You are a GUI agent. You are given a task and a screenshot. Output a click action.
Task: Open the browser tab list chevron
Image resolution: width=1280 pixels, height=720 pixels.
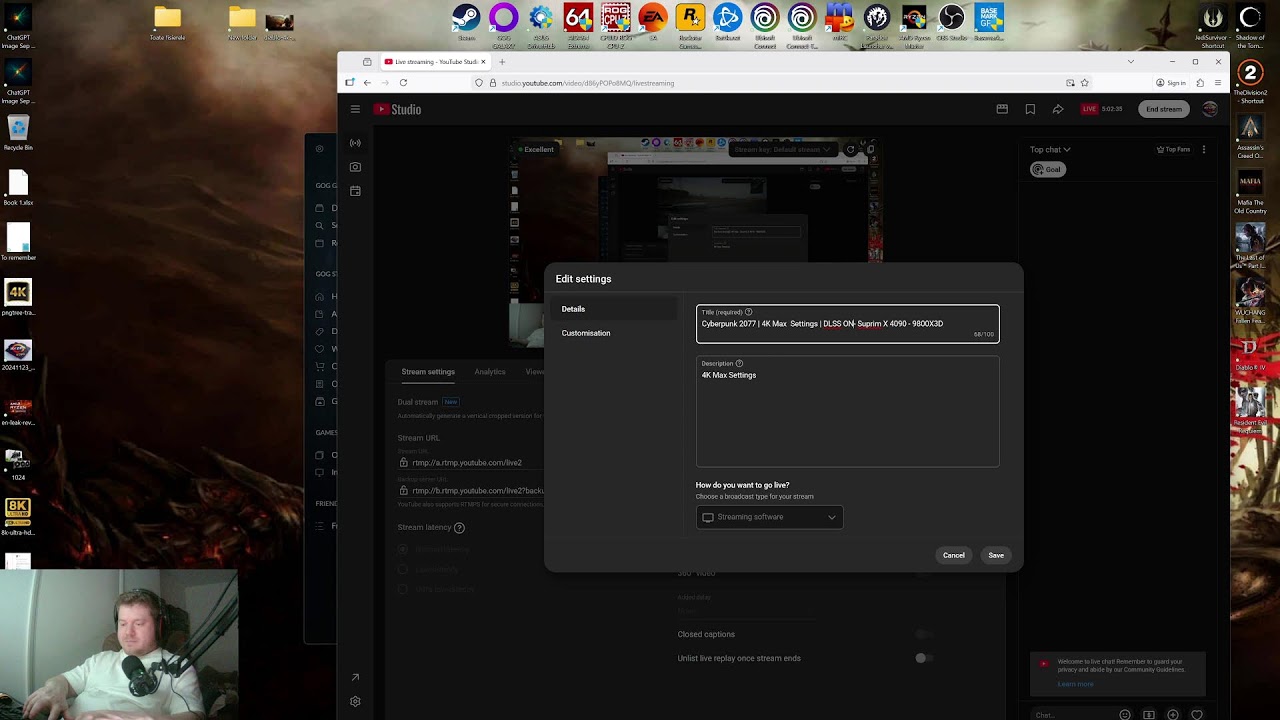pos(1131,62)
